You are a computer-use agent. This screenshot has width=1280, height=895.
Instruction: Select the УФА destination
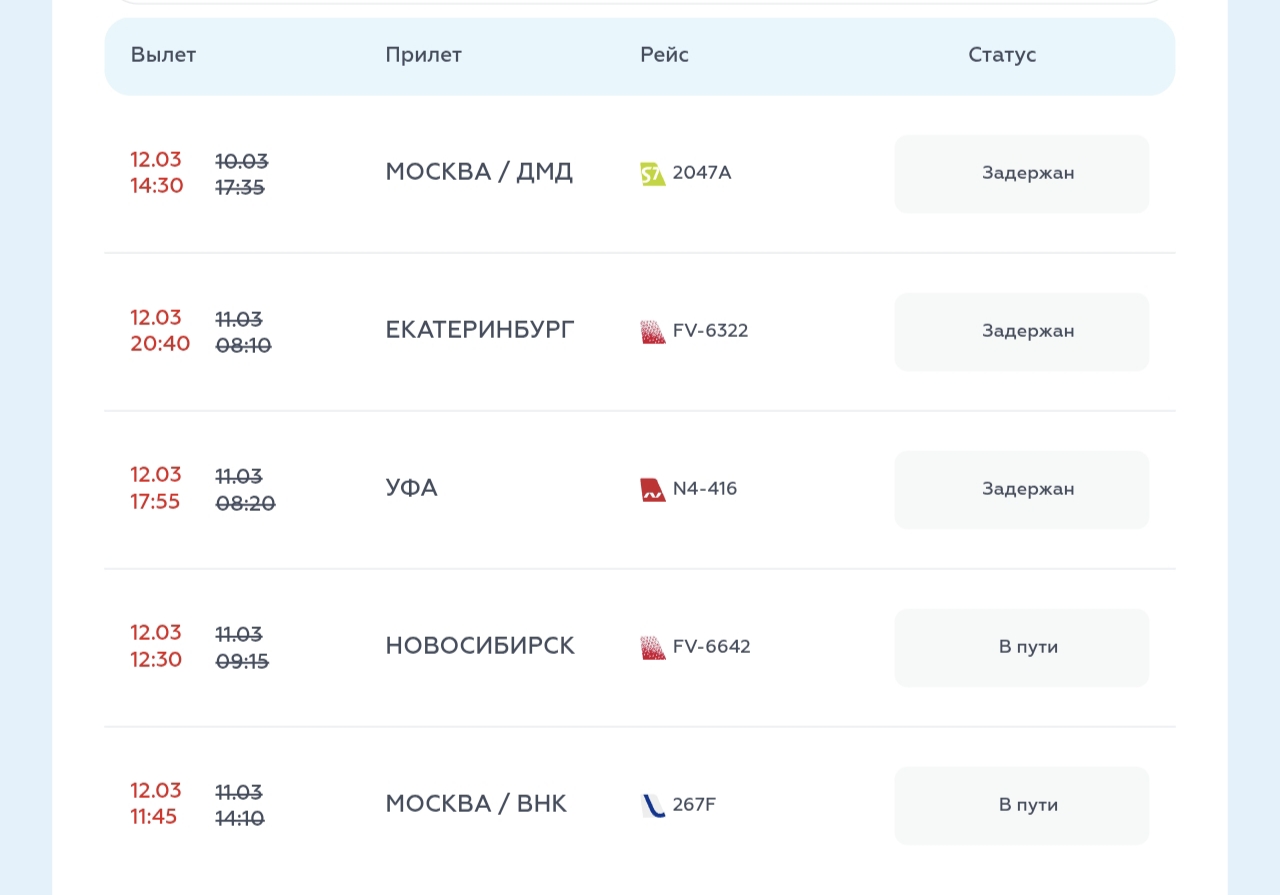pos(411,488)
